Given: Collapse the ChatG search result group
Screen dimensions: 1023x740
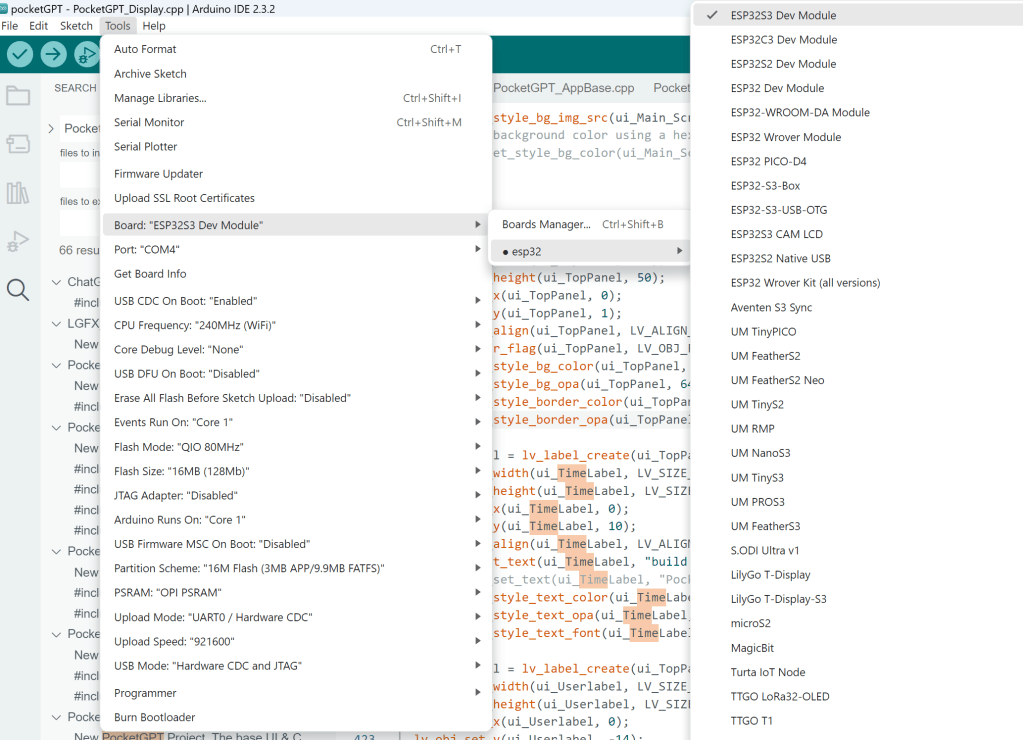Looking at the screenshot, I should point(57,282).
